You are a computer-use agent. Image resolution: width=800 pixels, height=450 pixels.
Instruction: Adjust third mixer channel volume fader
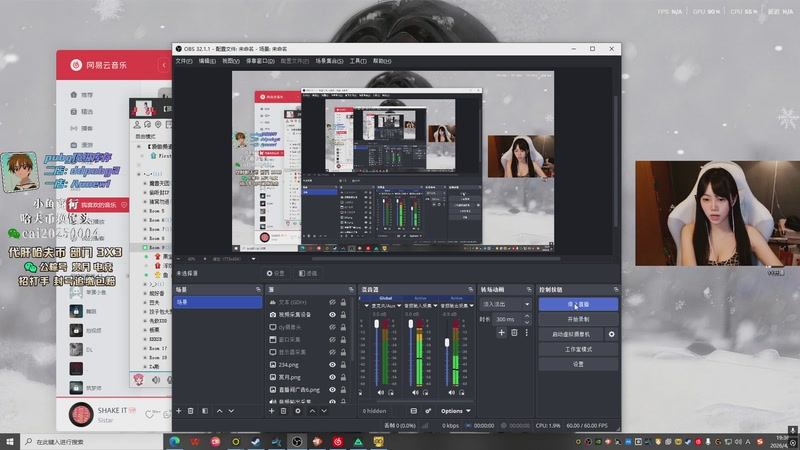coord(447,343)
